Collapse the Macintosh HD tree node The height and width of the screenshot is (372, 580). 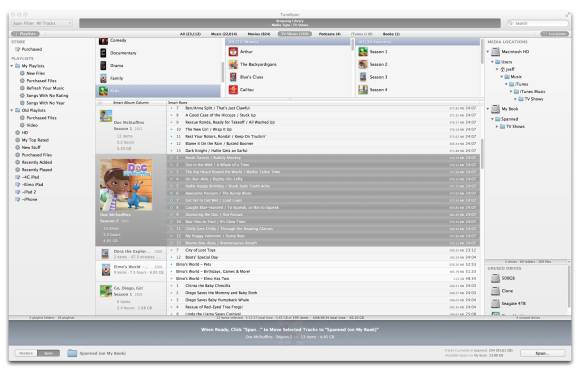pyautogui.click(x=488, y=52)
